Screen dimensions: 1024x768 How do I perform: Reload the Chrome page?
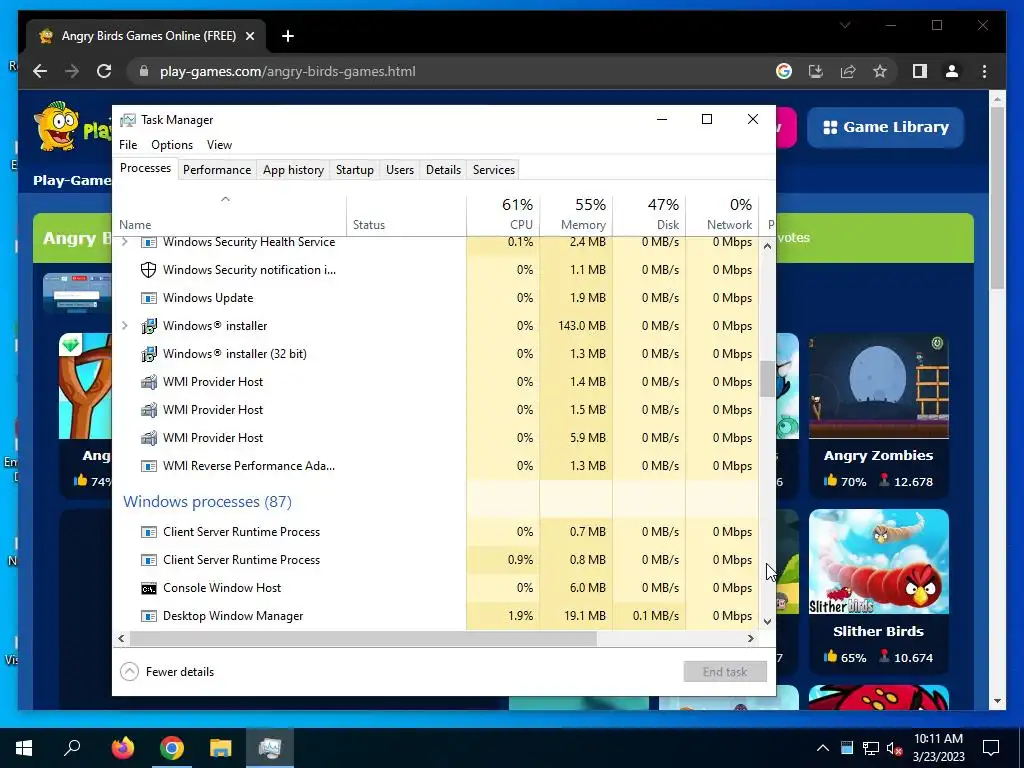[104, 71]
